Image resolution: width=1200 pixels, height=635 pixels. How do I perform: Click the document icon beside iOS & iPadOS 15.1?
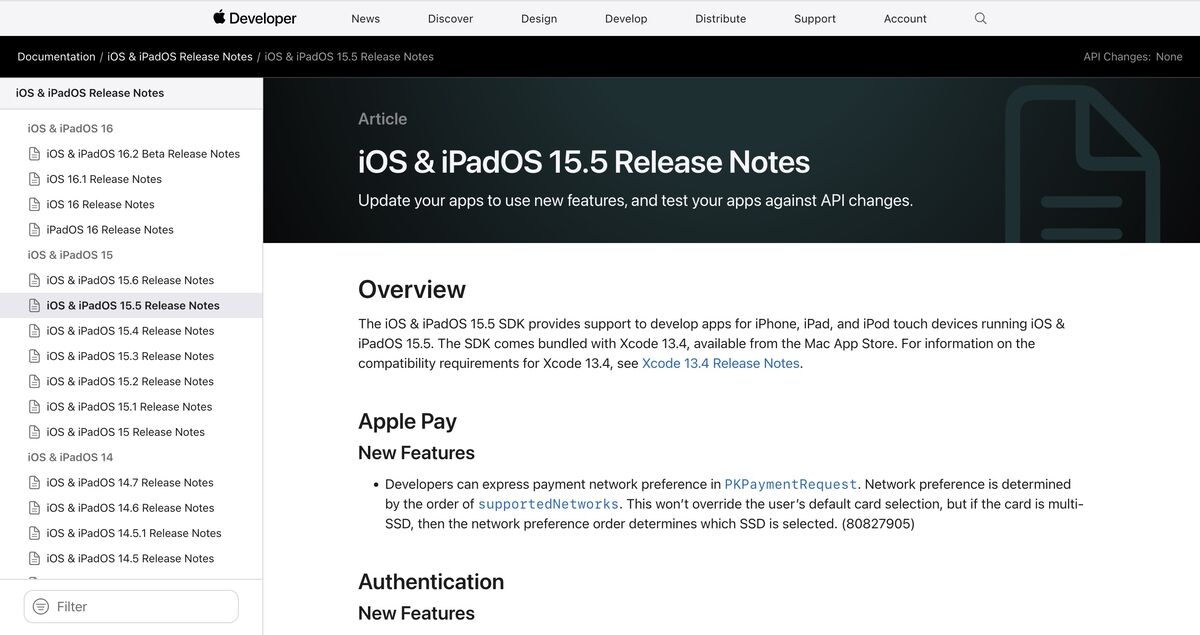pos(35,407)
